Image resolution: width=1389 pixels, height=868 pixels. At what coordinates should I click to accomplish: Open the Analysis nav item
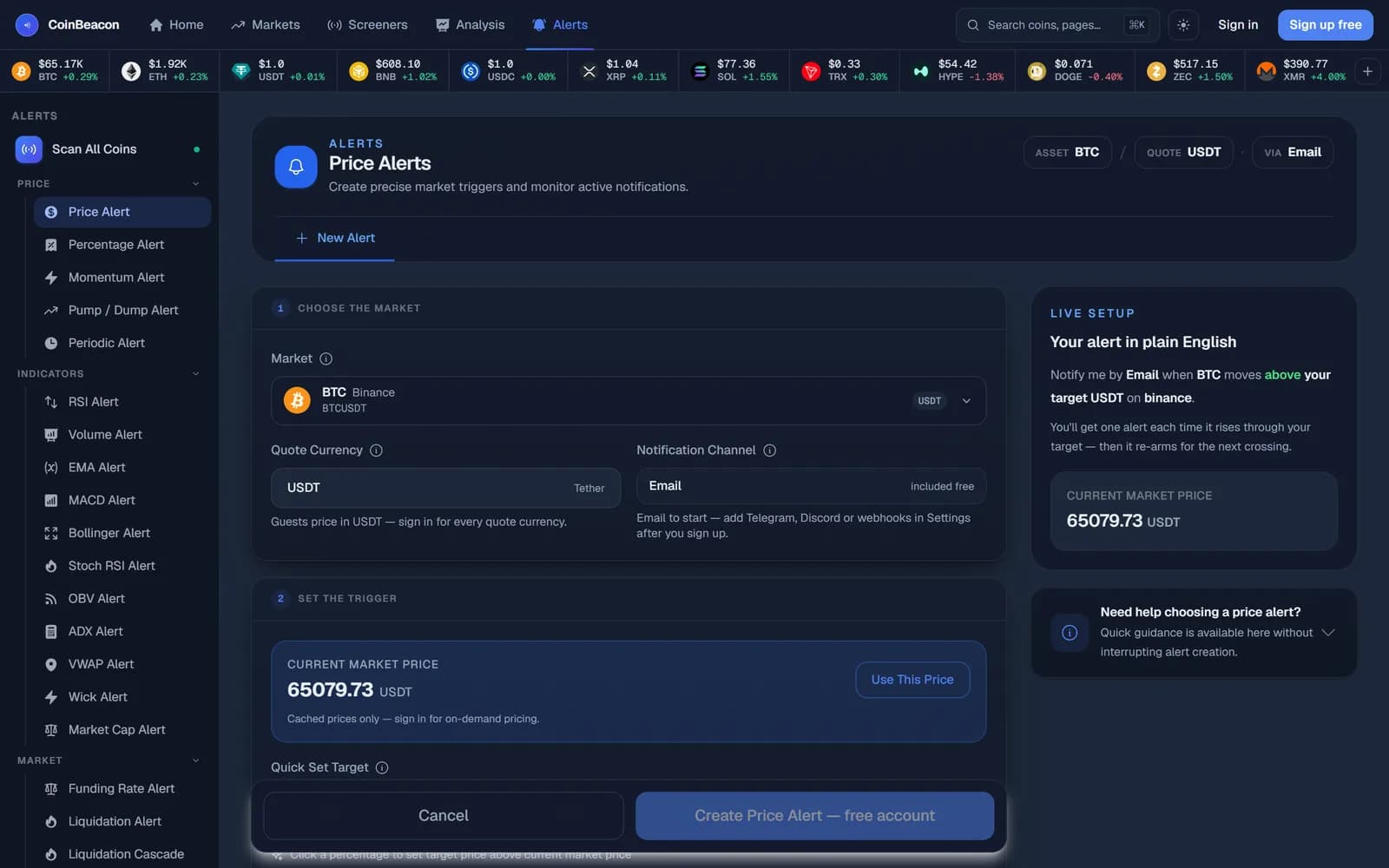[x=470, y=25]
